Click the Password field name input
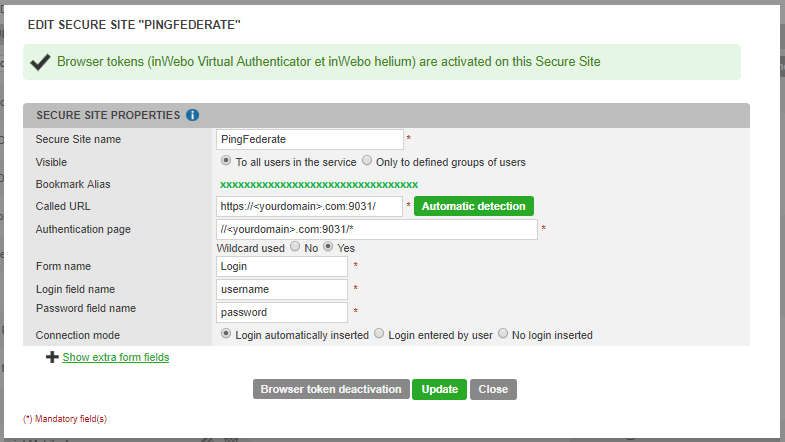 coord(281,312)
